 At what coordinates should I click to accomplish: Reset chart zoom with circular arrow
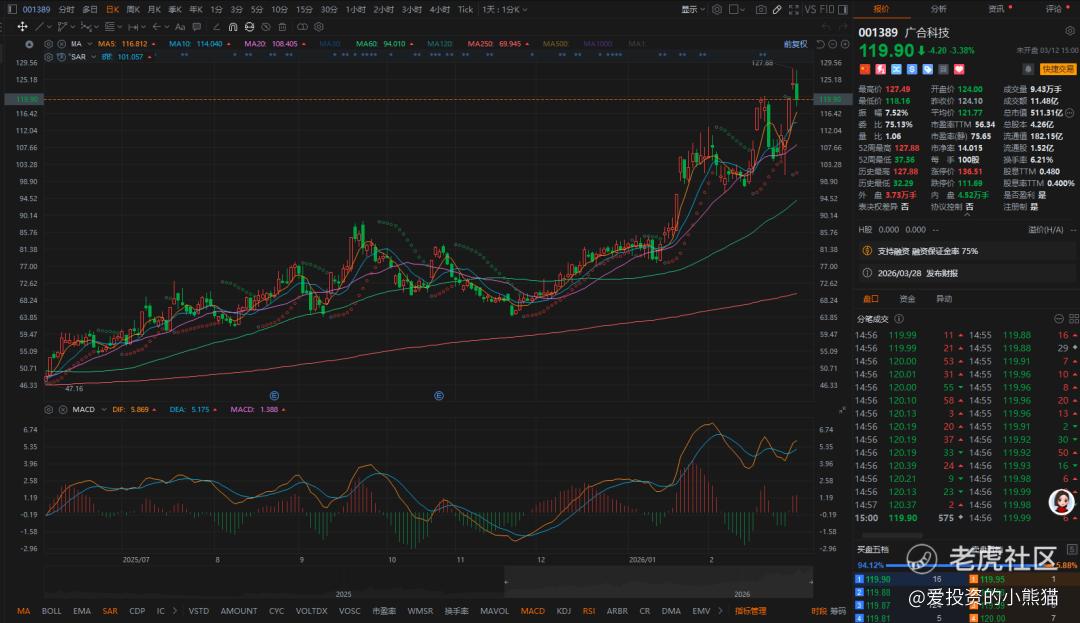point(820,44)
